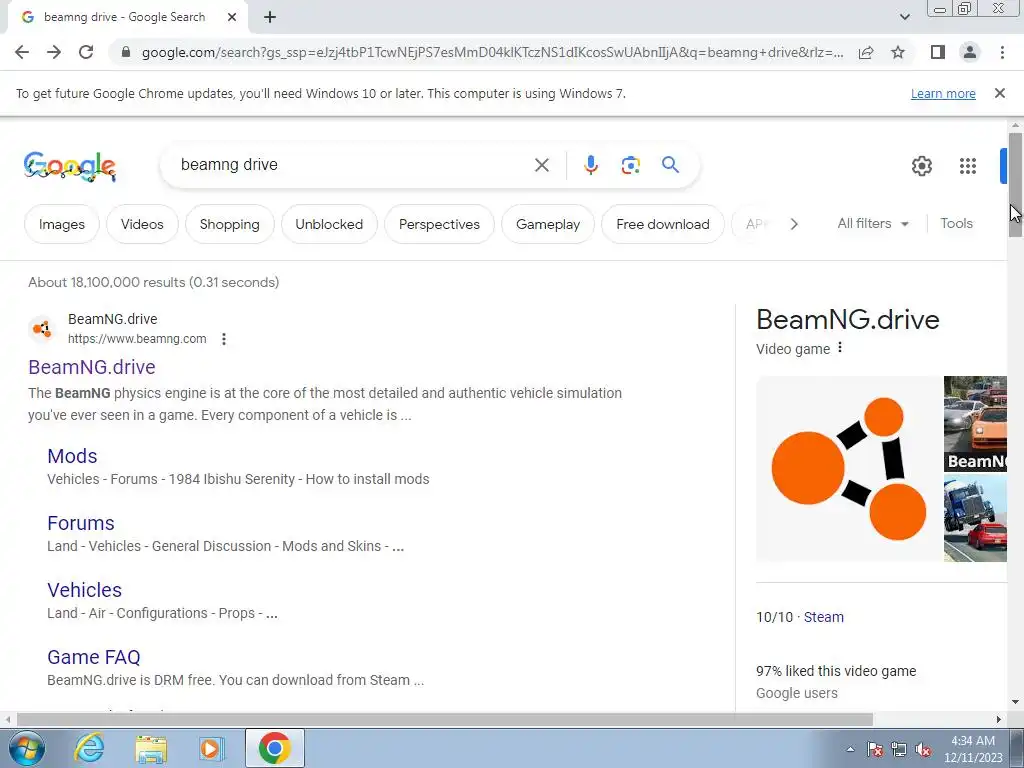The height and width of the screenshot is (768, 1024).
Task: Go back to the previous page
Action: [x=22, y=52]
